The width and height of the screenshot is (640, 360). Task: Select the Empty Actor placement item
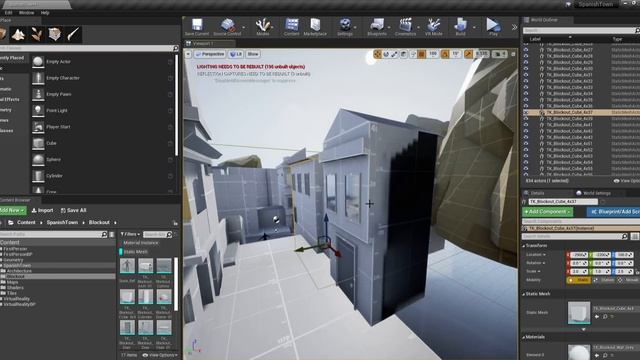tap(103, 62)
